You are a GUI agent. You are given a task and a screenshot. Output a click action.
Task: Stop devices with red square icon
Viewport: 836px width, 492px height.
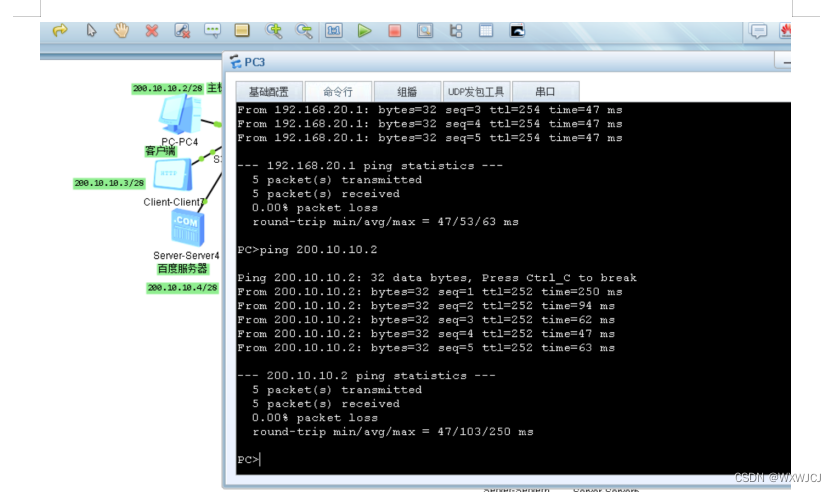click(x=395, y=31)
